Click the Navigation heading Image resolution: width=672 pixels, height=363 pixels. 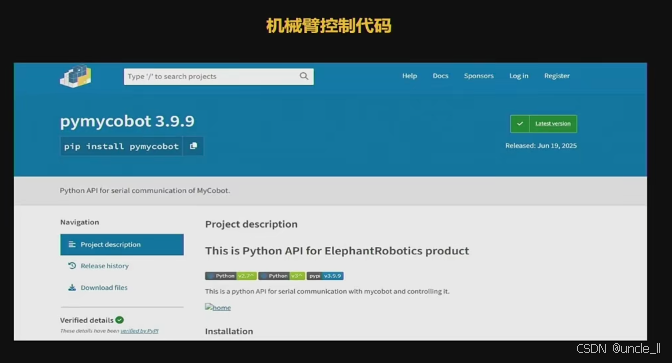80,222
